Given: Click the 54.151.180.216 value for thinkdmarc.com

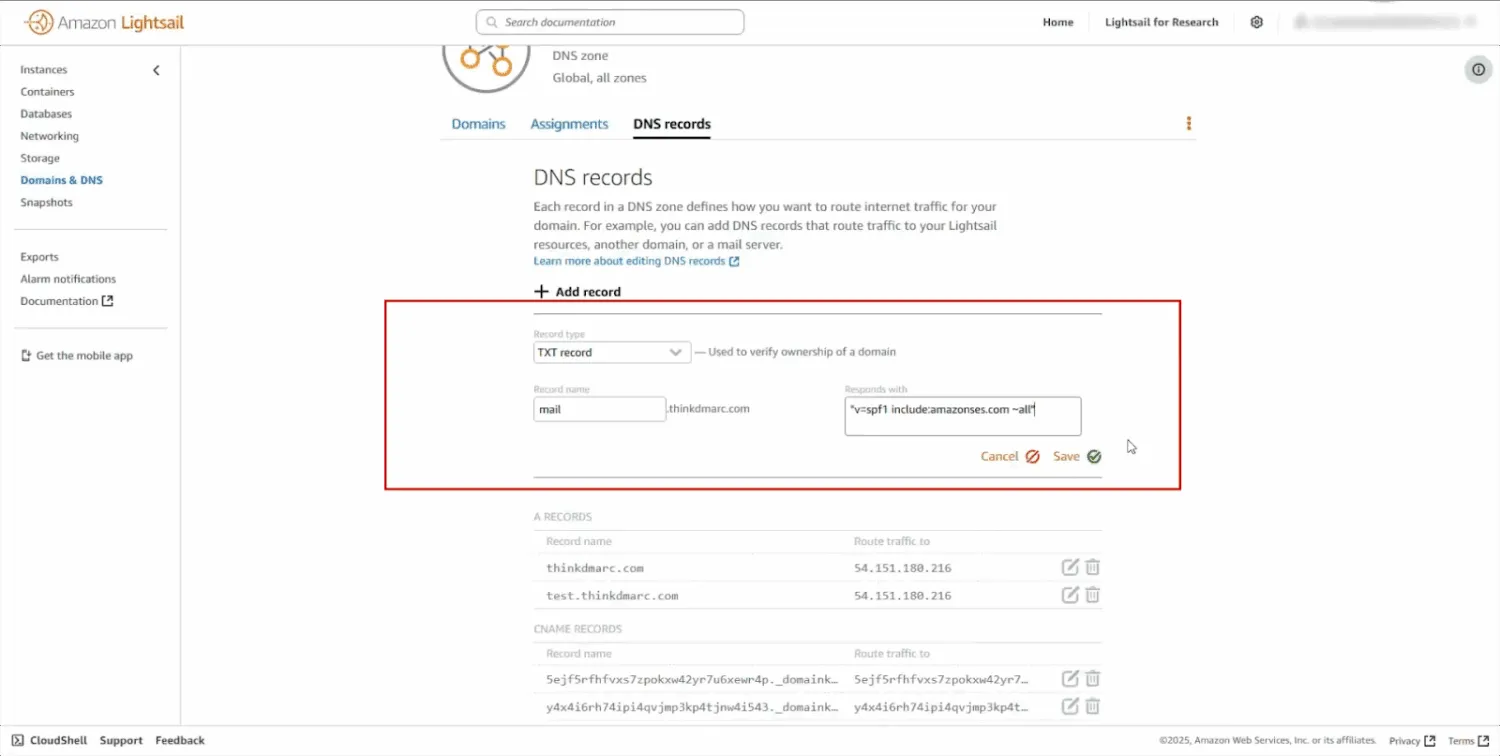Looking at the screenshot, I should [x=902, y=568].
